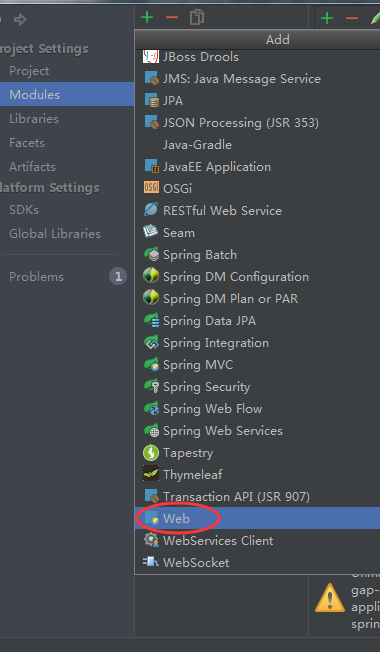Select Web from the Add menu

point(257,518)
